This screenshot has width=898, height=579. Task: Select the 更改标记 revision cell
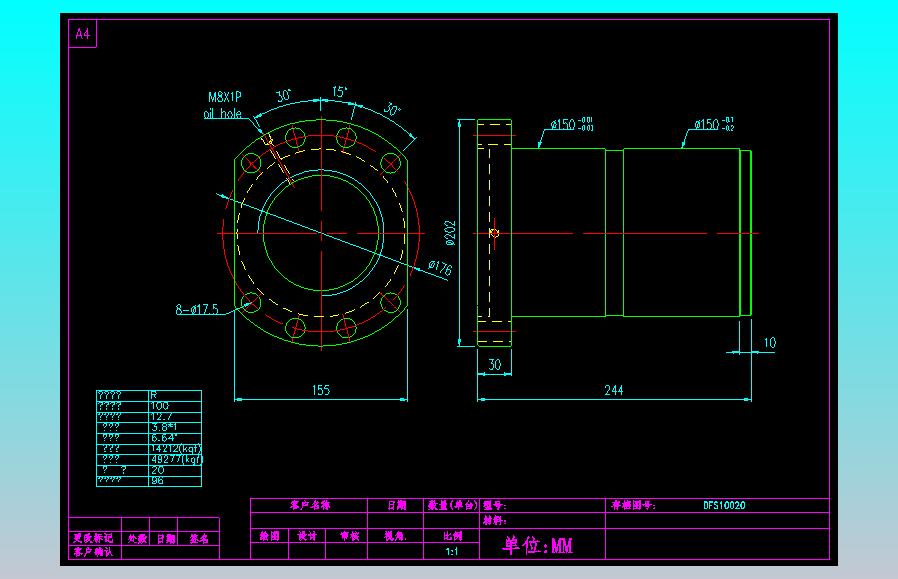[x=93, y=538]
